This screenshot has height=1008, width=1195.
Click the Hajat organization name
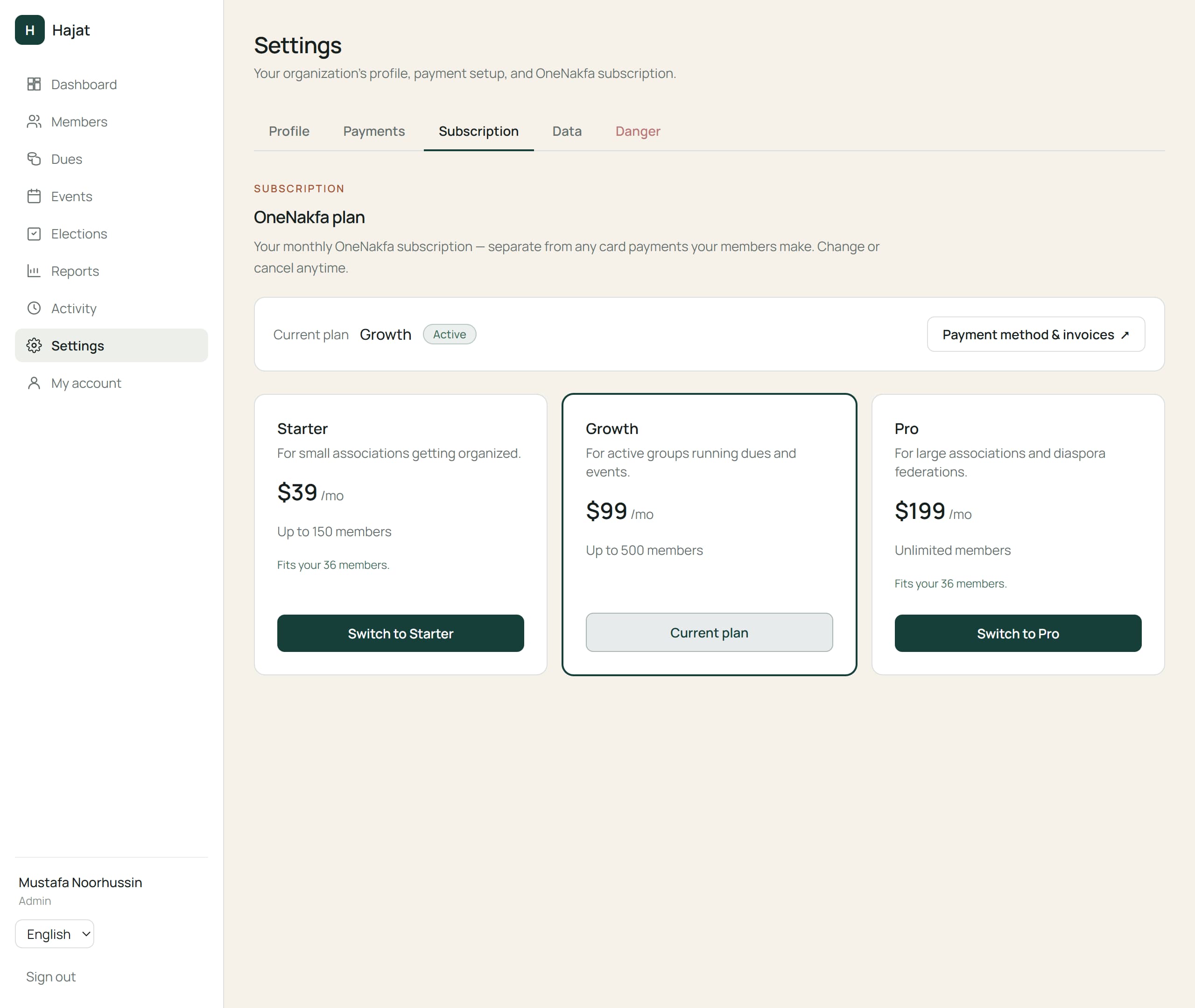tap(71, 30)
